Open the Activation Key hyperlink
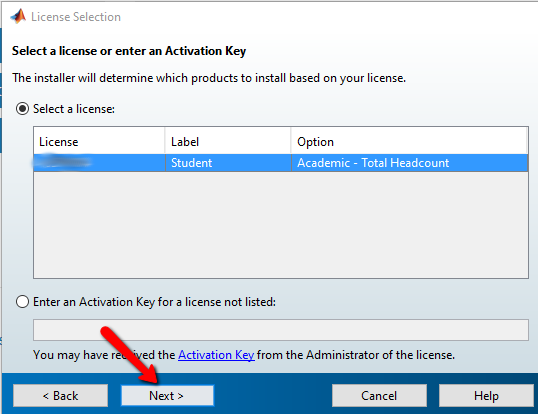This screenshot has width=538, height=414. click(x=216, y=355)
